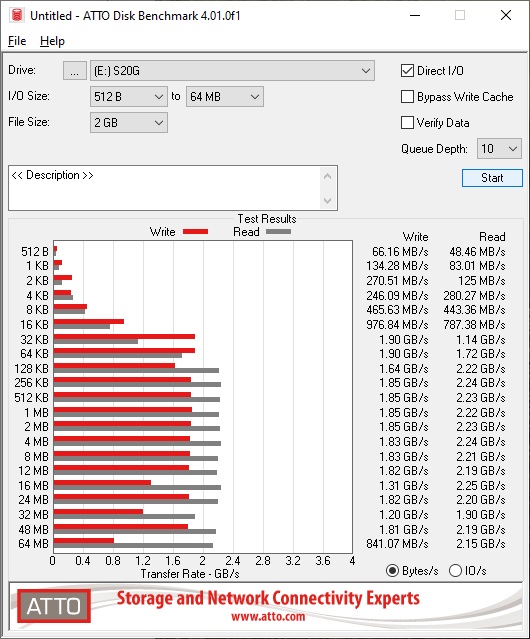Screen dimensions: 530x639
Task: Open the Queue Depth dropdown
Action: (499, 149)
